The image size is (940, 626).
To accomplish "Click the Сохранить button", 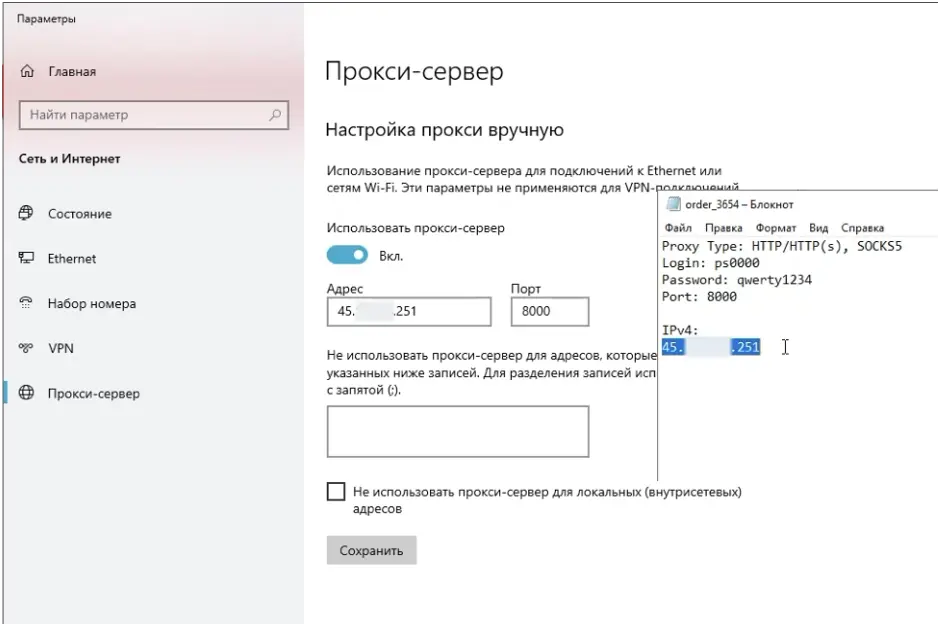I will tap(371, 549).
